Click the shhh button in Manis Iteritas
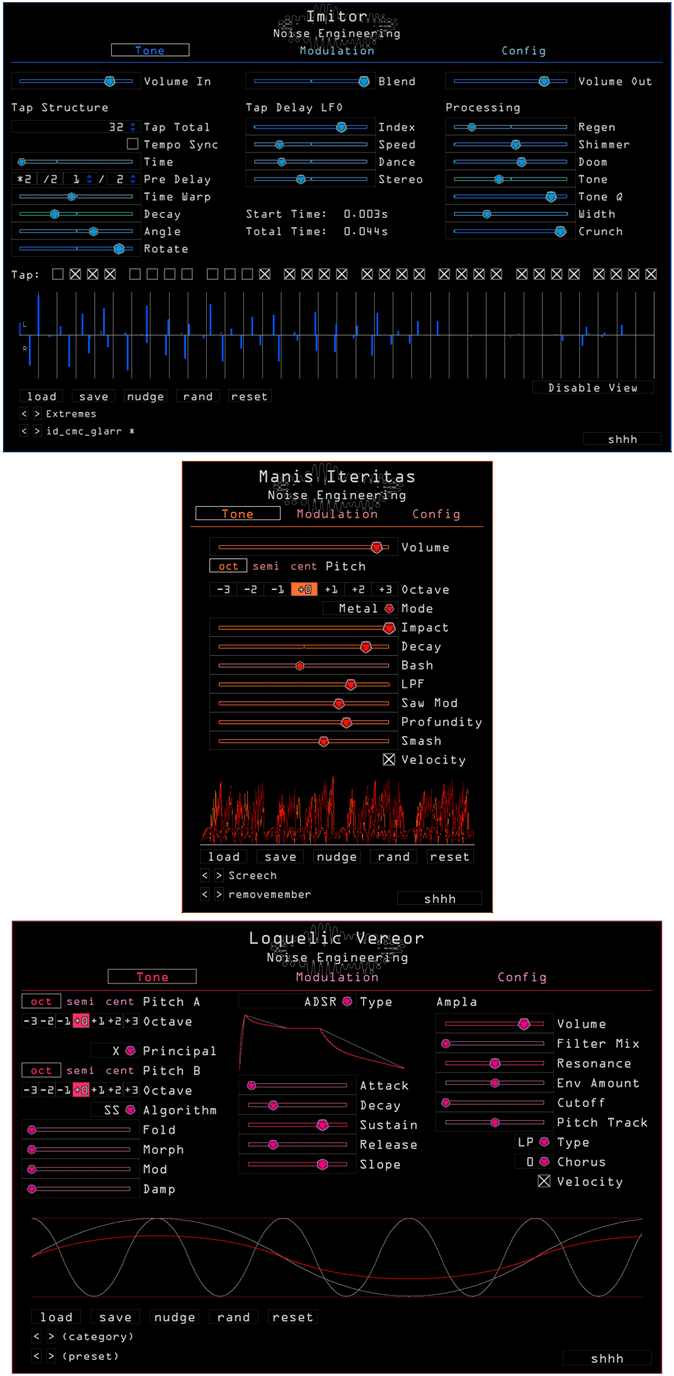The width and height of the screenshot is (674, 1376). click(440, 899)
